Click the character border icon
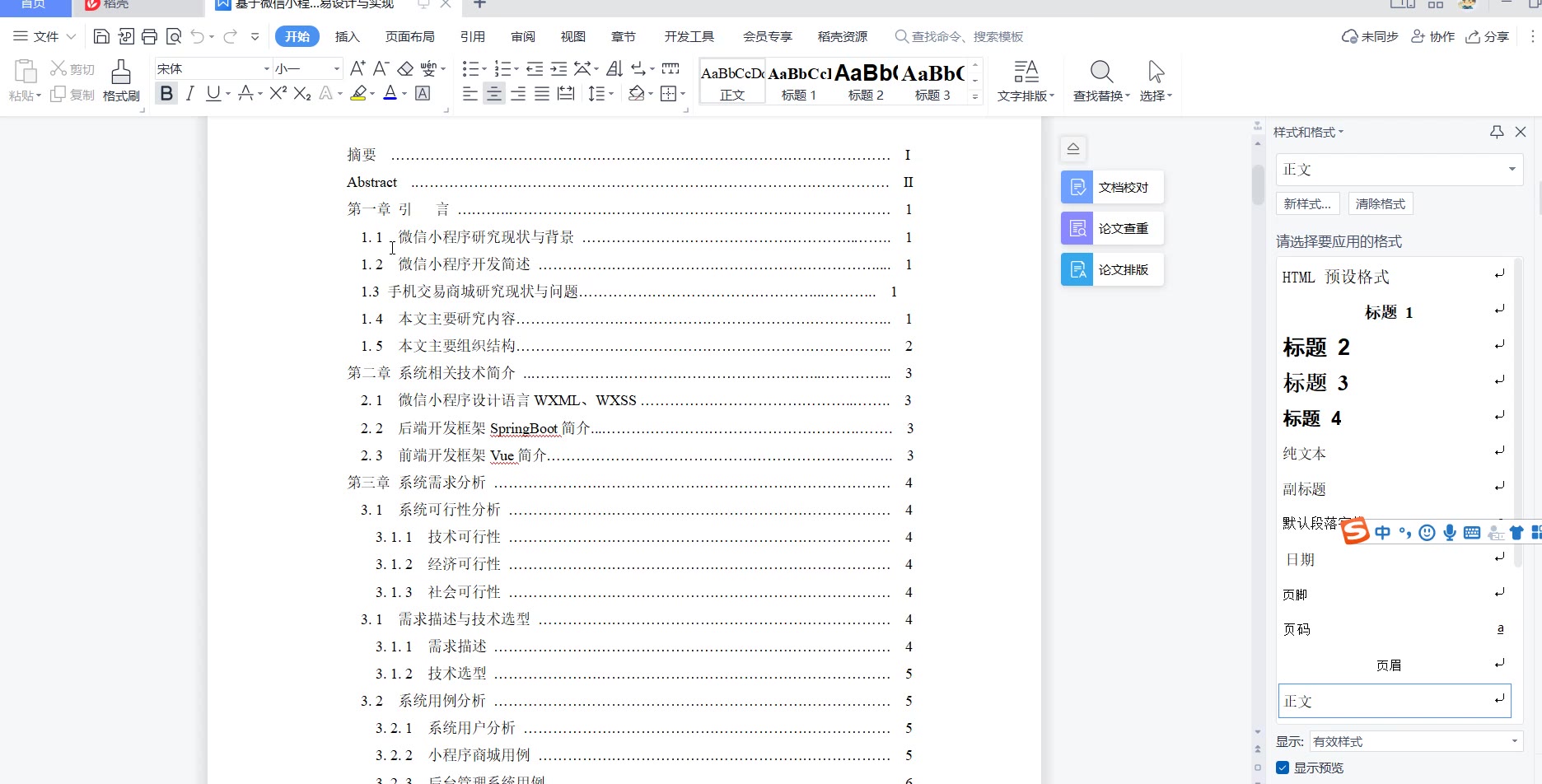 pos(423,93)
